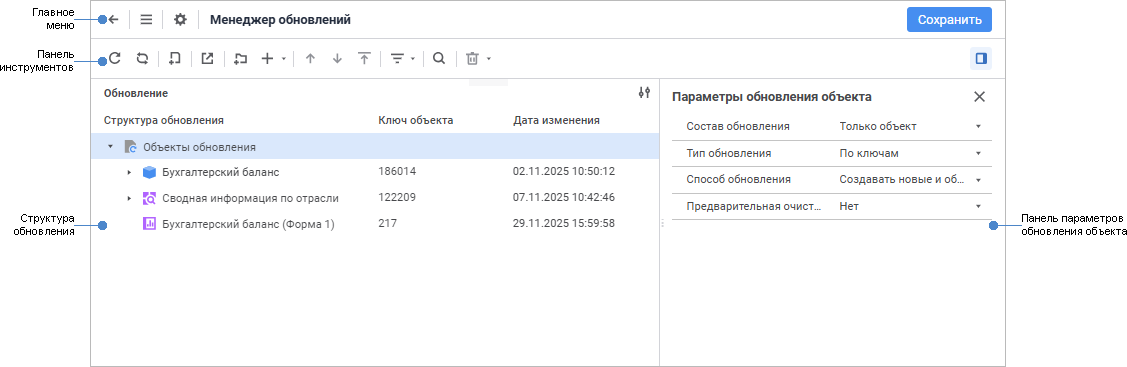
Task: Open column settings sliders icon
Action: tap(645, 93)
